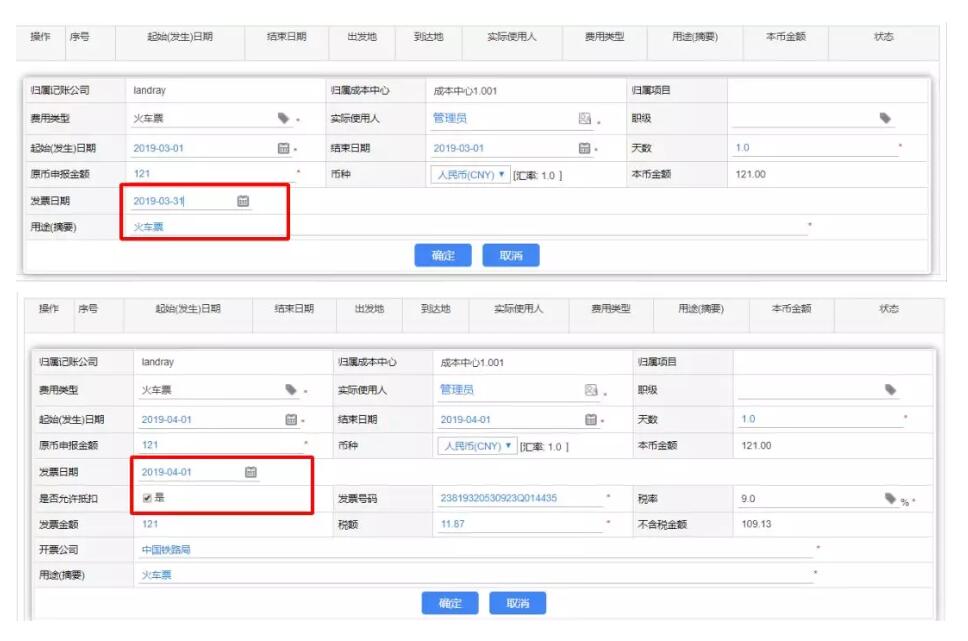The image size is (968, 641).
Task: Click calendar icon next to start date 2019-03-01
Action: pyautogui.click(x=283, y=148)
